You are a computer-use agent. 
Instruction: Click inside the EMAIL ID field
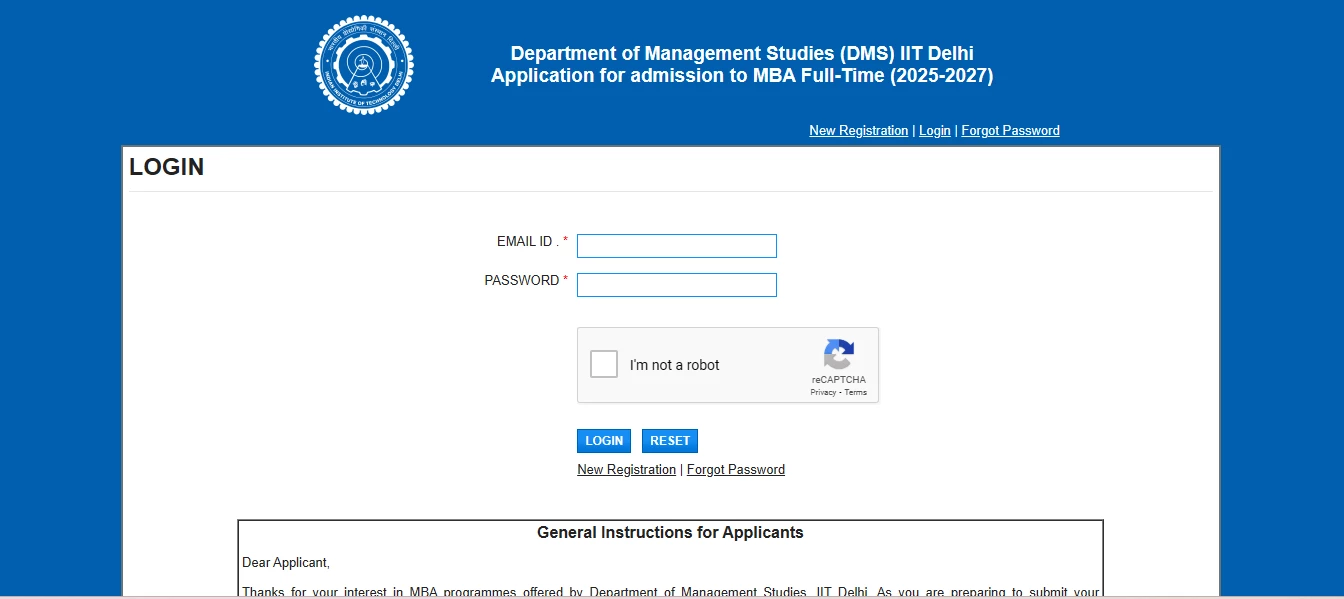click(676, 245)
